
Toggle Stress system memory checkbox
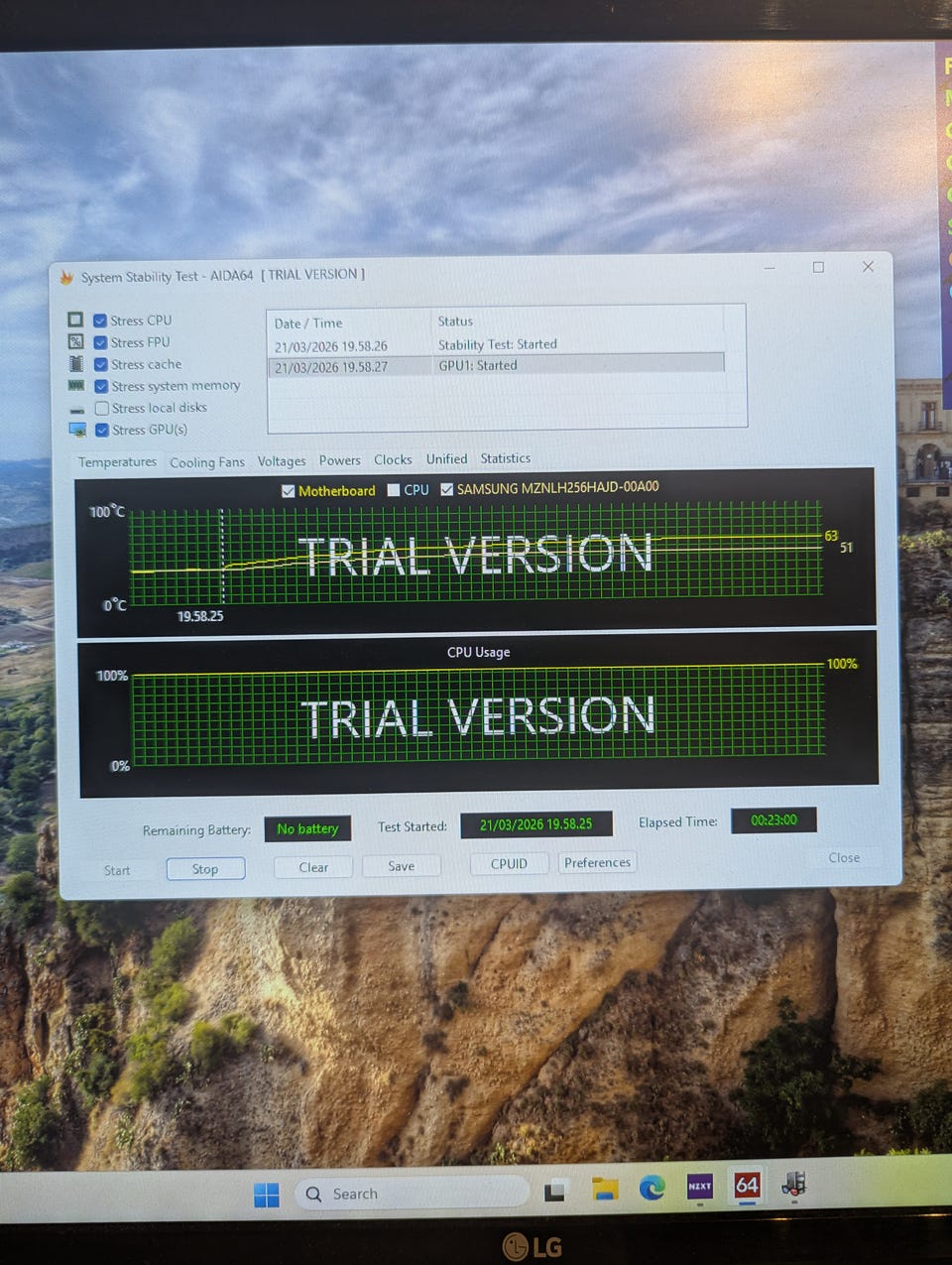pyautogui.click(x=101, y=386)
